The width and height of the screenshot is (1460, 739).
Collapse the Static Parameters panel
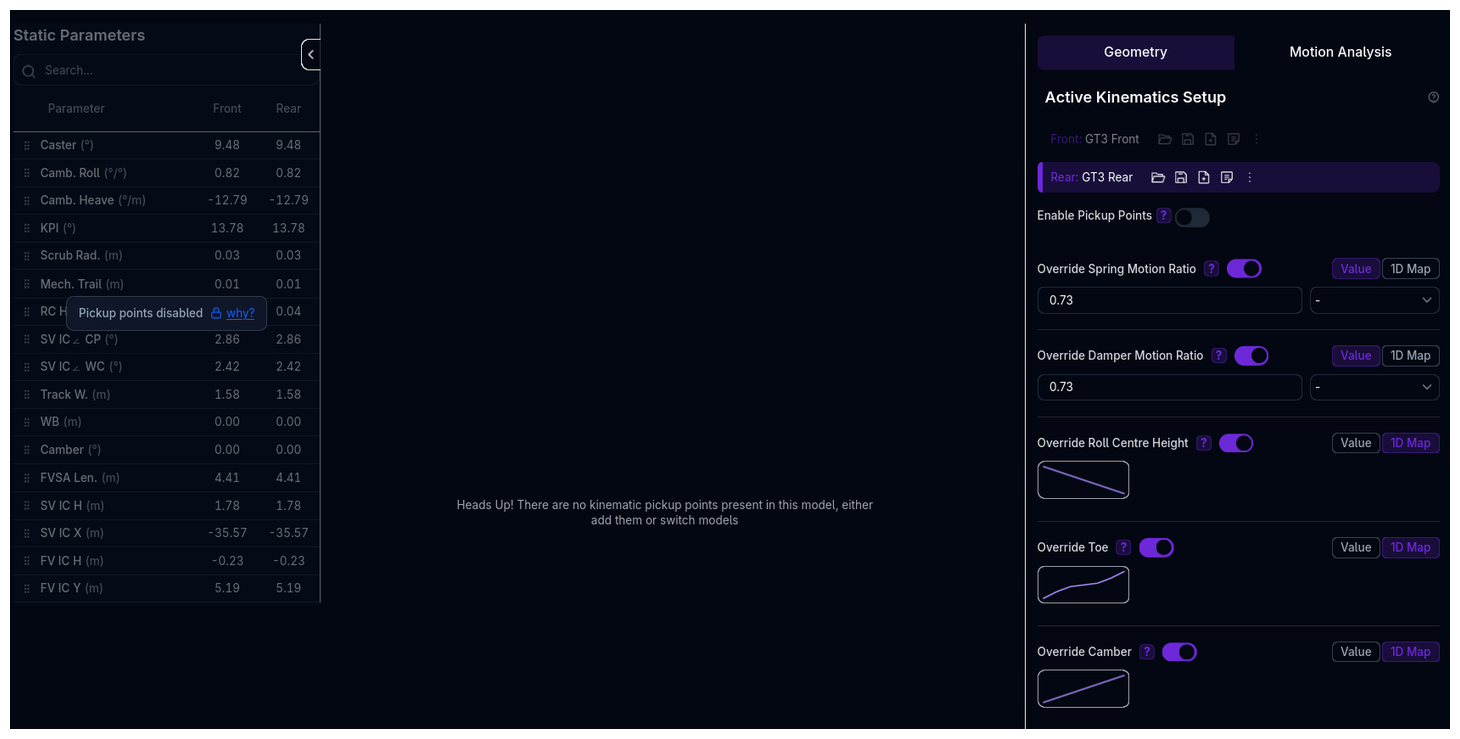pyautogui.click(x=311, y=55)
